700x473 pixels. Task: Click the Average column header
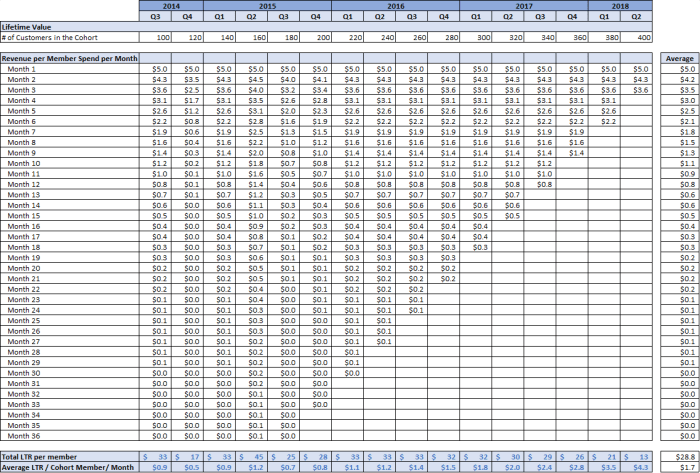(680, 59)
